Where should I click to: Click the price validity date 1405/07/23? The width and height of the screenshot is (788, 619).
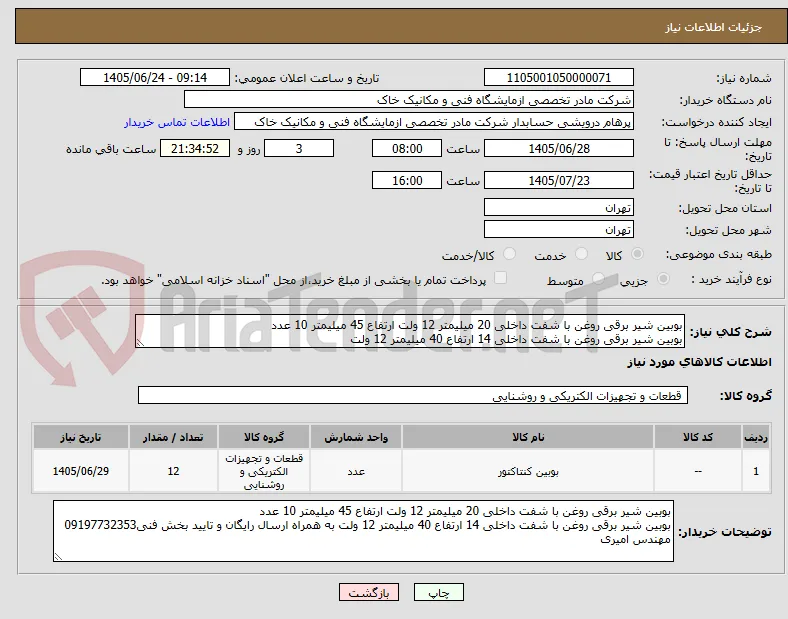558,180
